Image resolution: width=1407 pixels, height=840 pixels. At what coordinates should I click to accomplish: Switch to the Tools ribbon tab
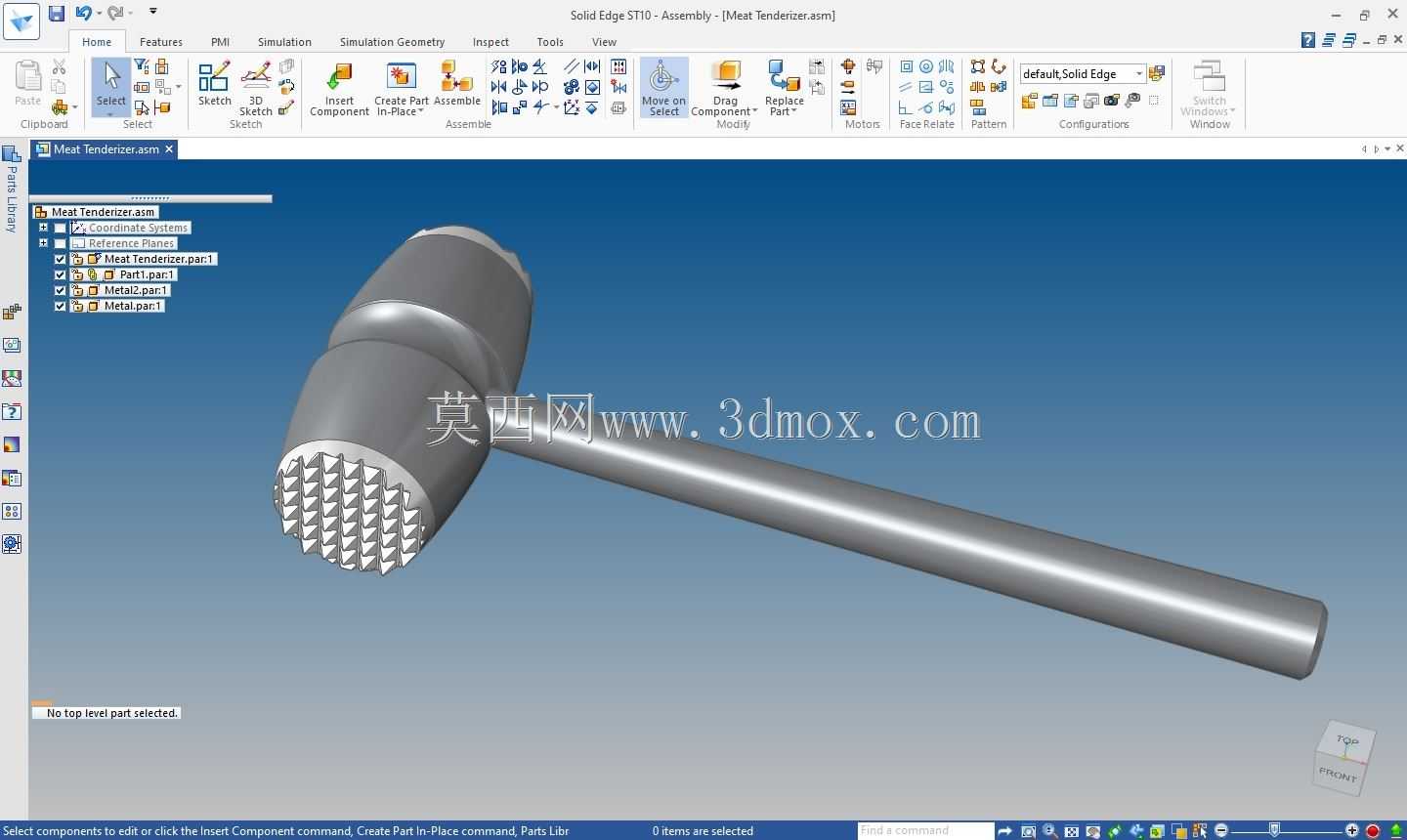pyautogui.click(x=550, y=42)
